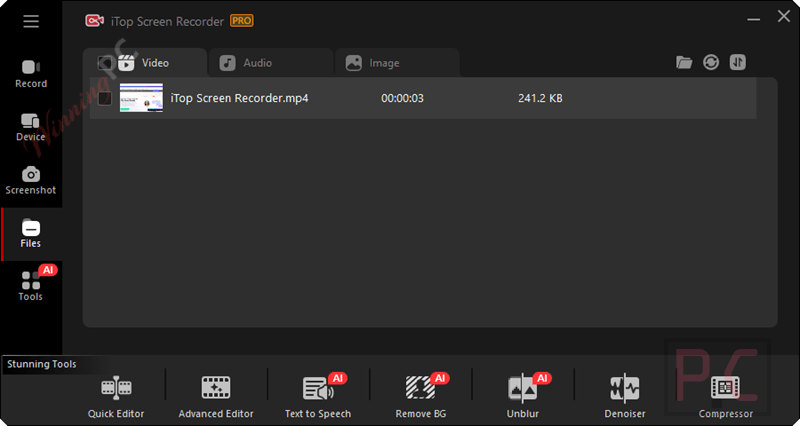The width and height of the screenshot is (800, 426).
Task: Close the iTop Screen Recorder window
Action: tap(784, 16)
